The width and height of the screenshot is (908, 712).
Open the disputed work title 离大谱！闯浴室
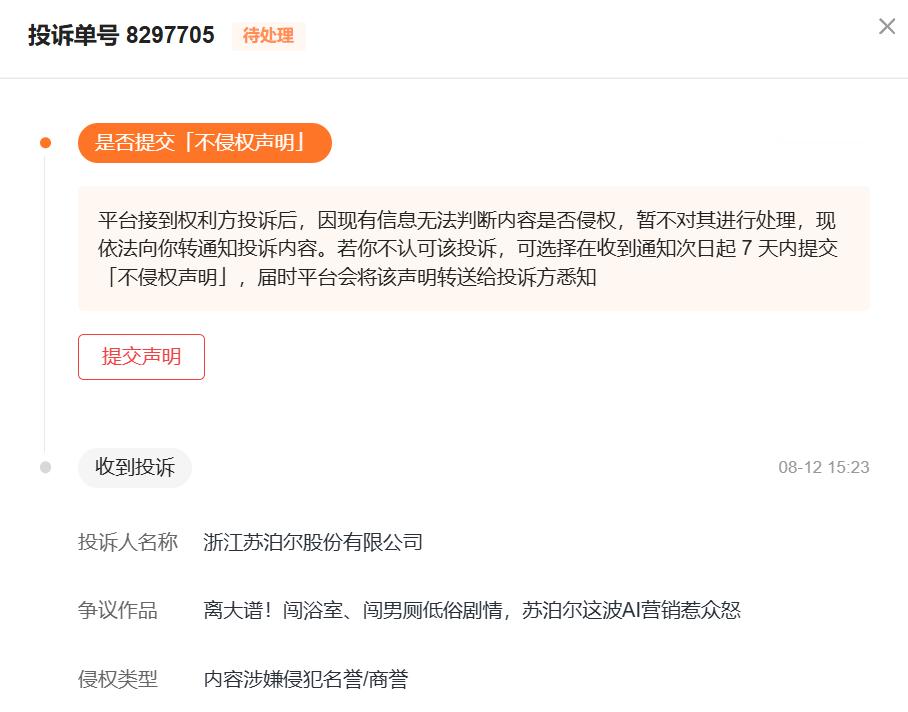click(x=472, y=610)
